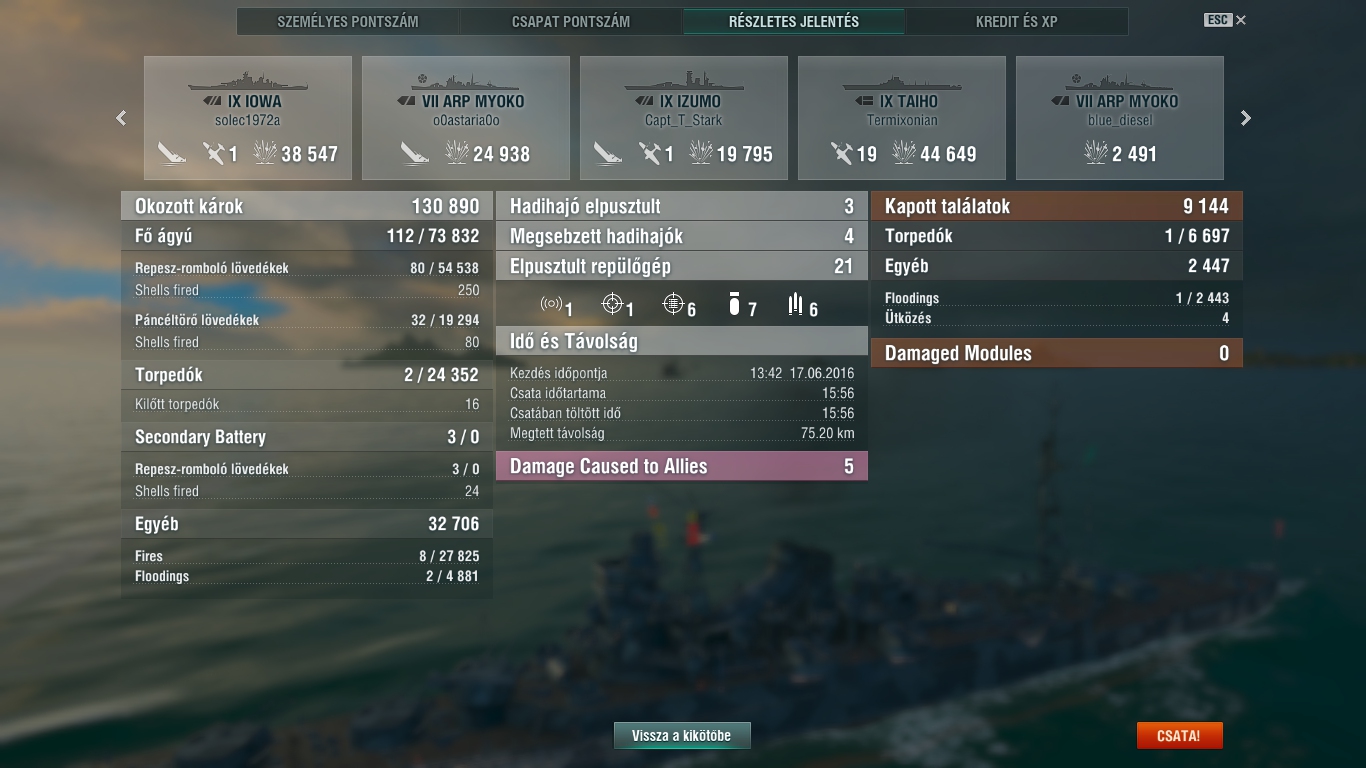The height and width of the screenshot is (768, 1366).
Task: Start a new battle with CSATA!
Action: (1179, 736)
